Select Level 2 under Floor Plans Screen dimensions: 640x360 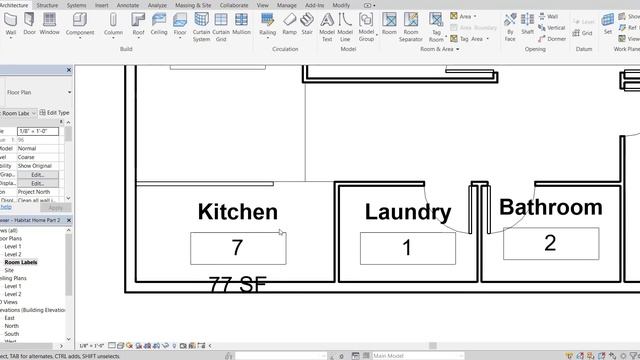[13, 254]
